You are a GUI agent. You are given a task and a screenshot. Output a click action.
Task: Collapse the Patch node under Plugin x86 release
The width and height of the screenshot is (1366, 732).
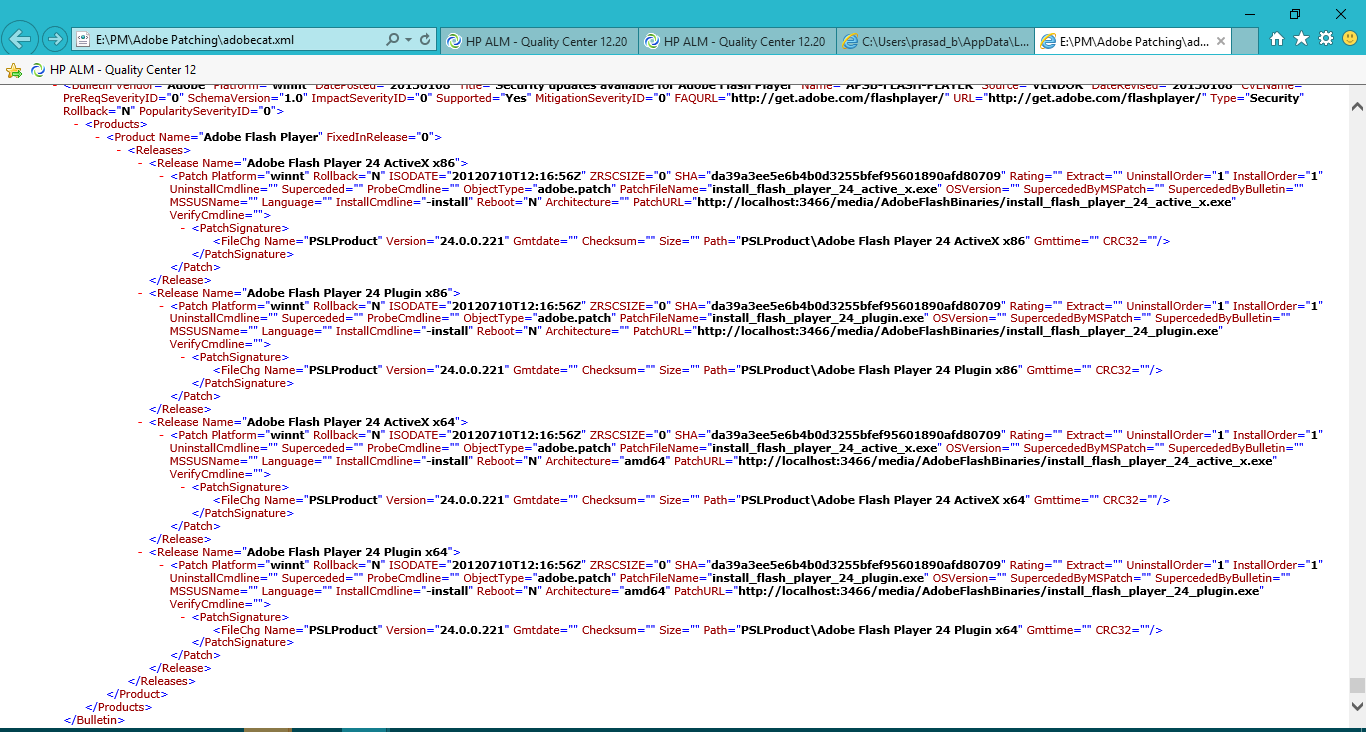tap(162, 306)
